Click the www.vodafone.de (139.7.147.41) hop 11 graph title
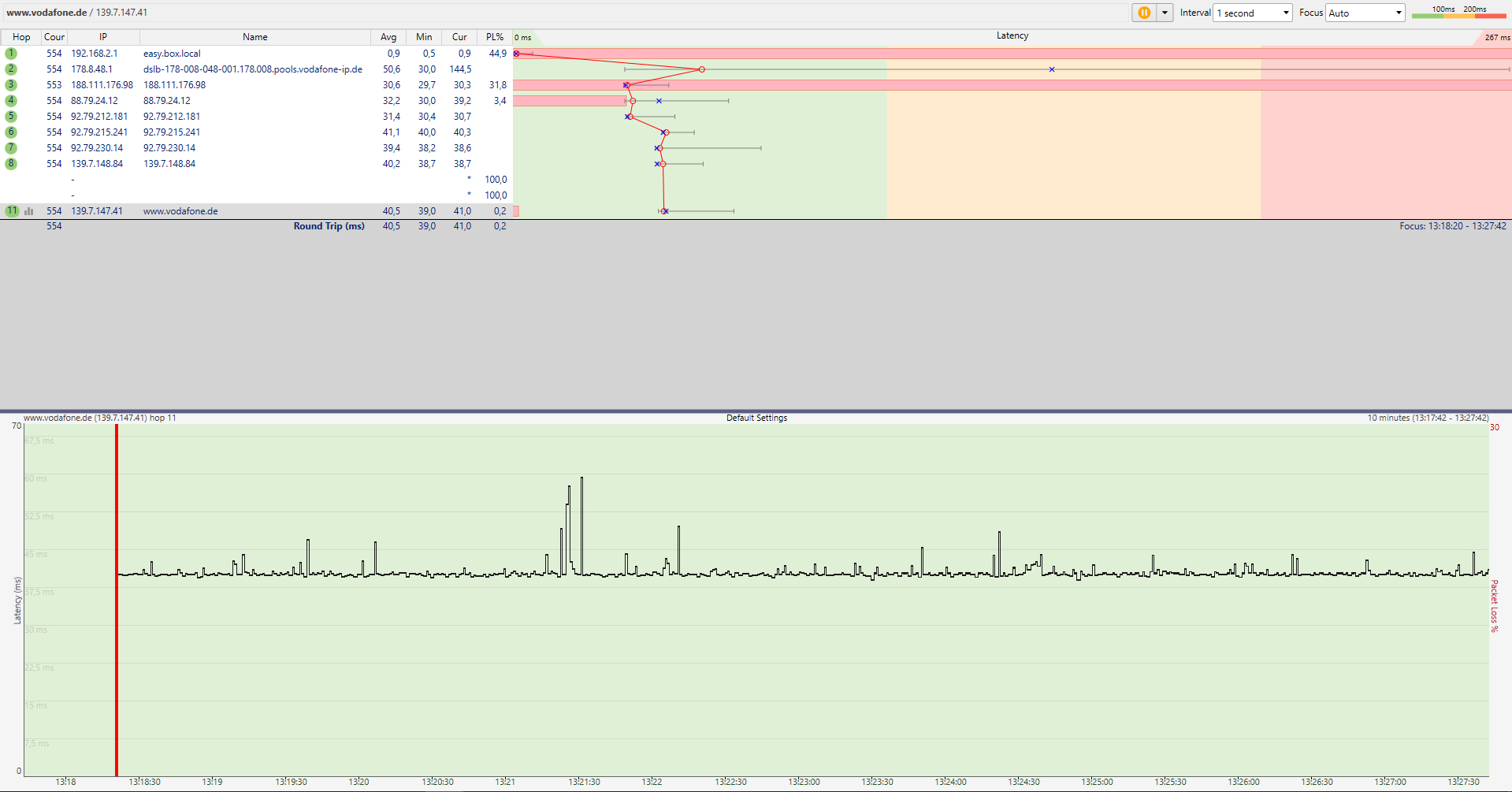1512x792 pixels. tap(100, 418)
